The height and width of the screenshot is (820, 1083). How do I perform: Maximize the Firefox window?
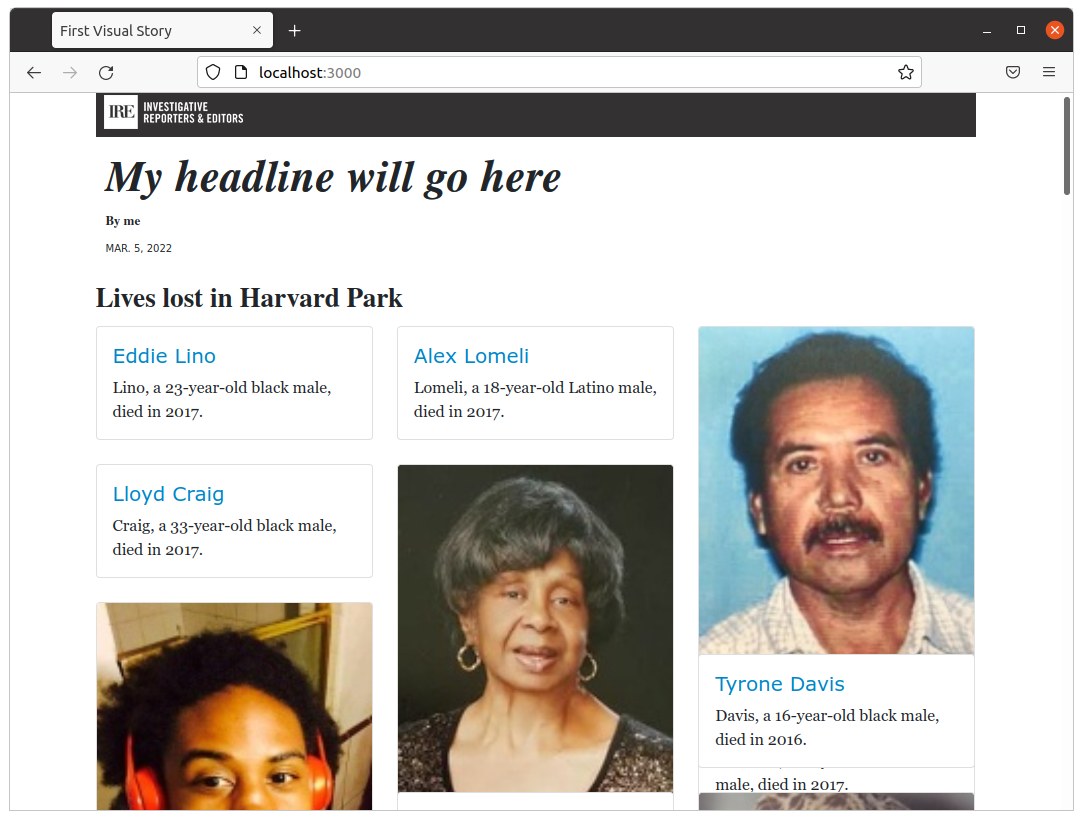pyautogui.click(x=1021, y=30)
